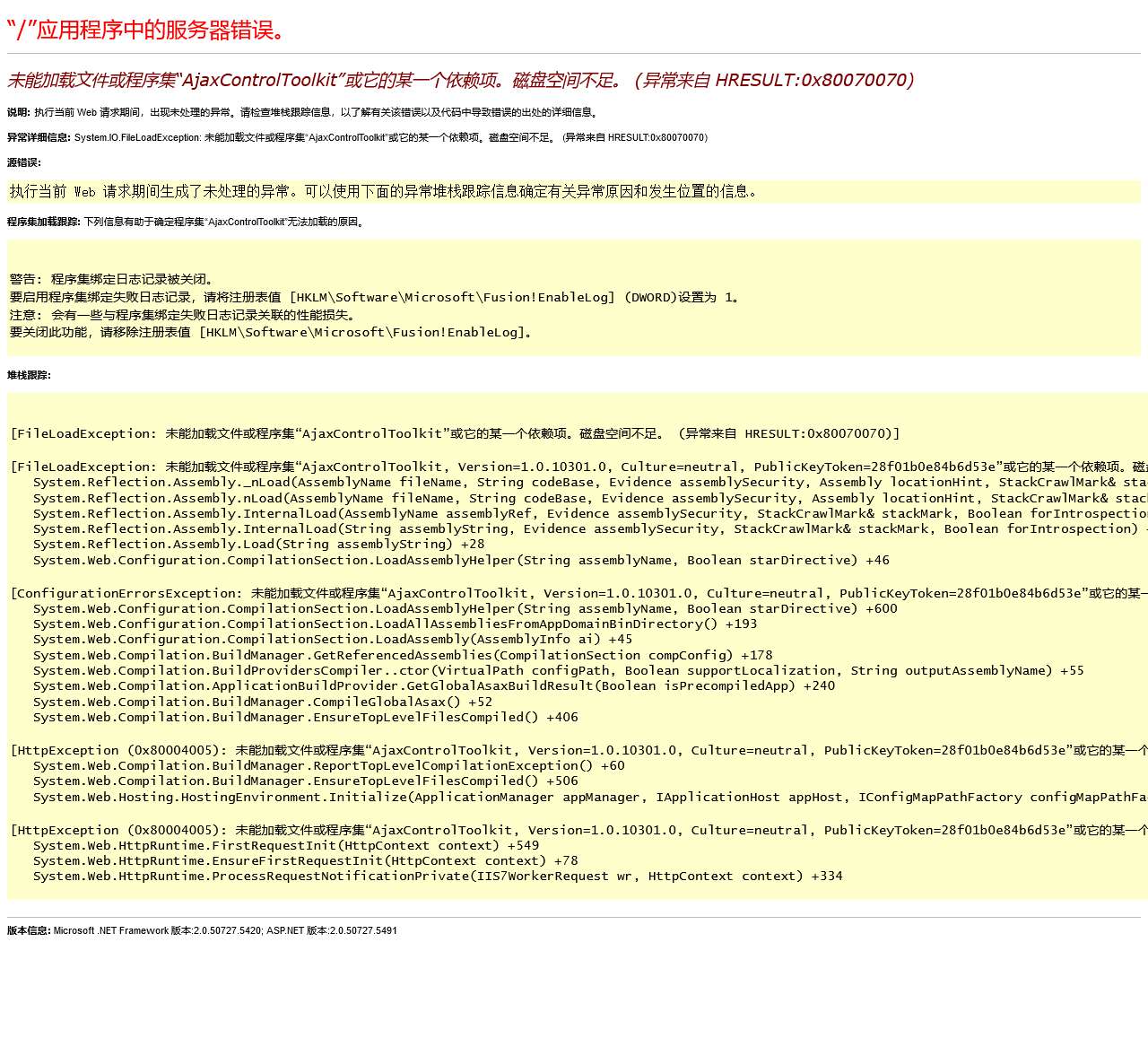Click the second HttpException (0x80004005) line
Viewport: 1148px width, 1047px height.
(578, 830)
